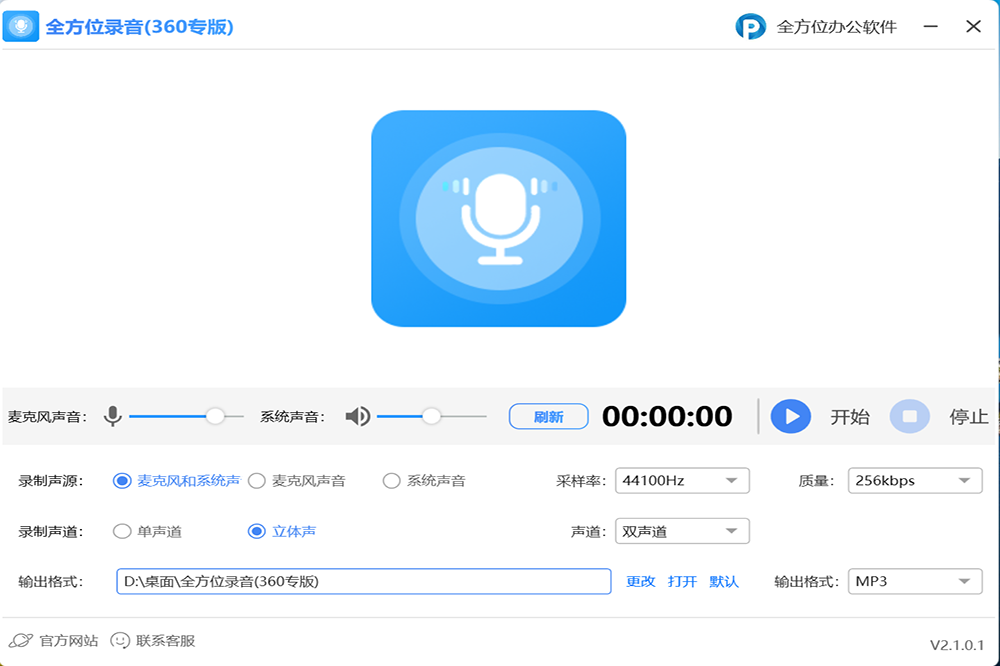Click the large microphone logo in center
This screenshot has height=666, width=1000.
[x=498, y=218]
